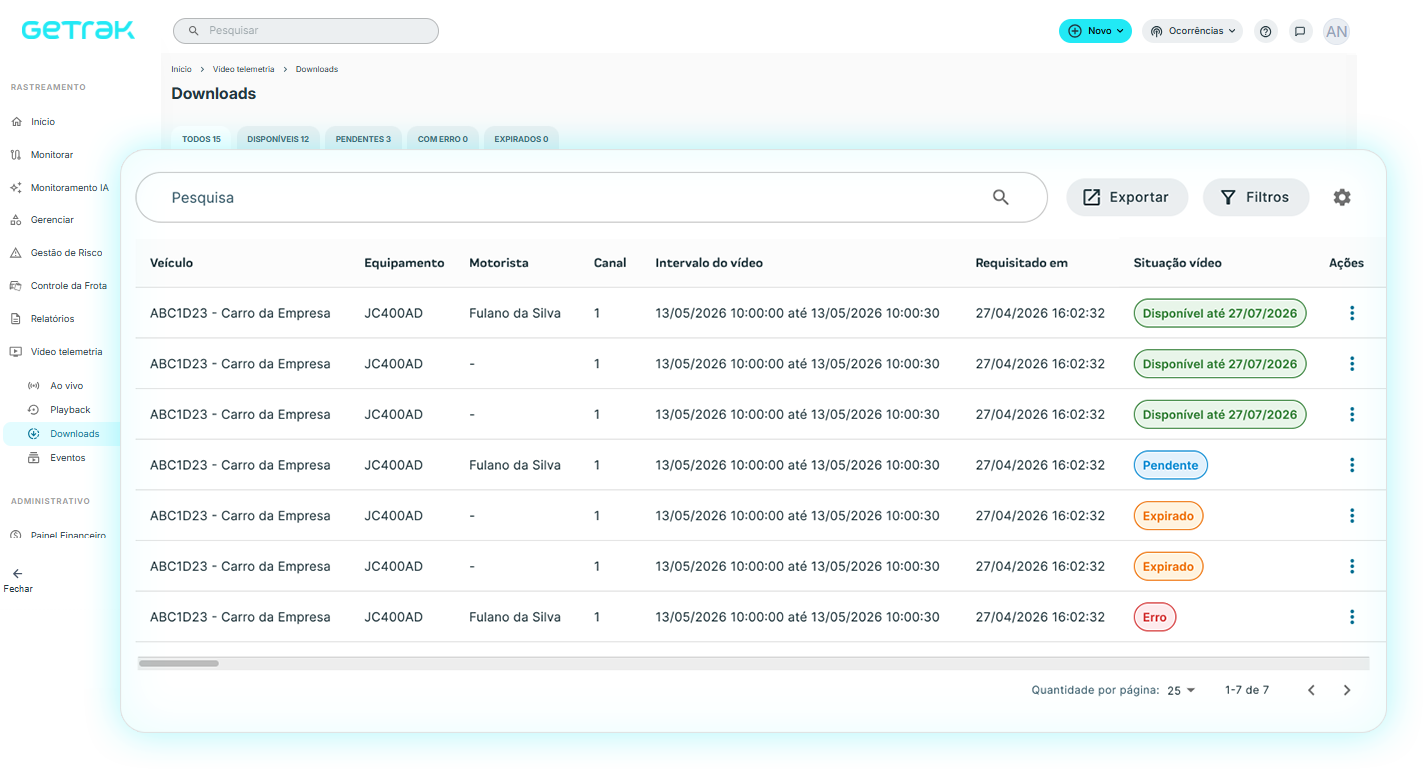This screenshot has height=769, width=1423.
Task: Open the Ocorrências dropdown
Action: (x=1192, y=31)
